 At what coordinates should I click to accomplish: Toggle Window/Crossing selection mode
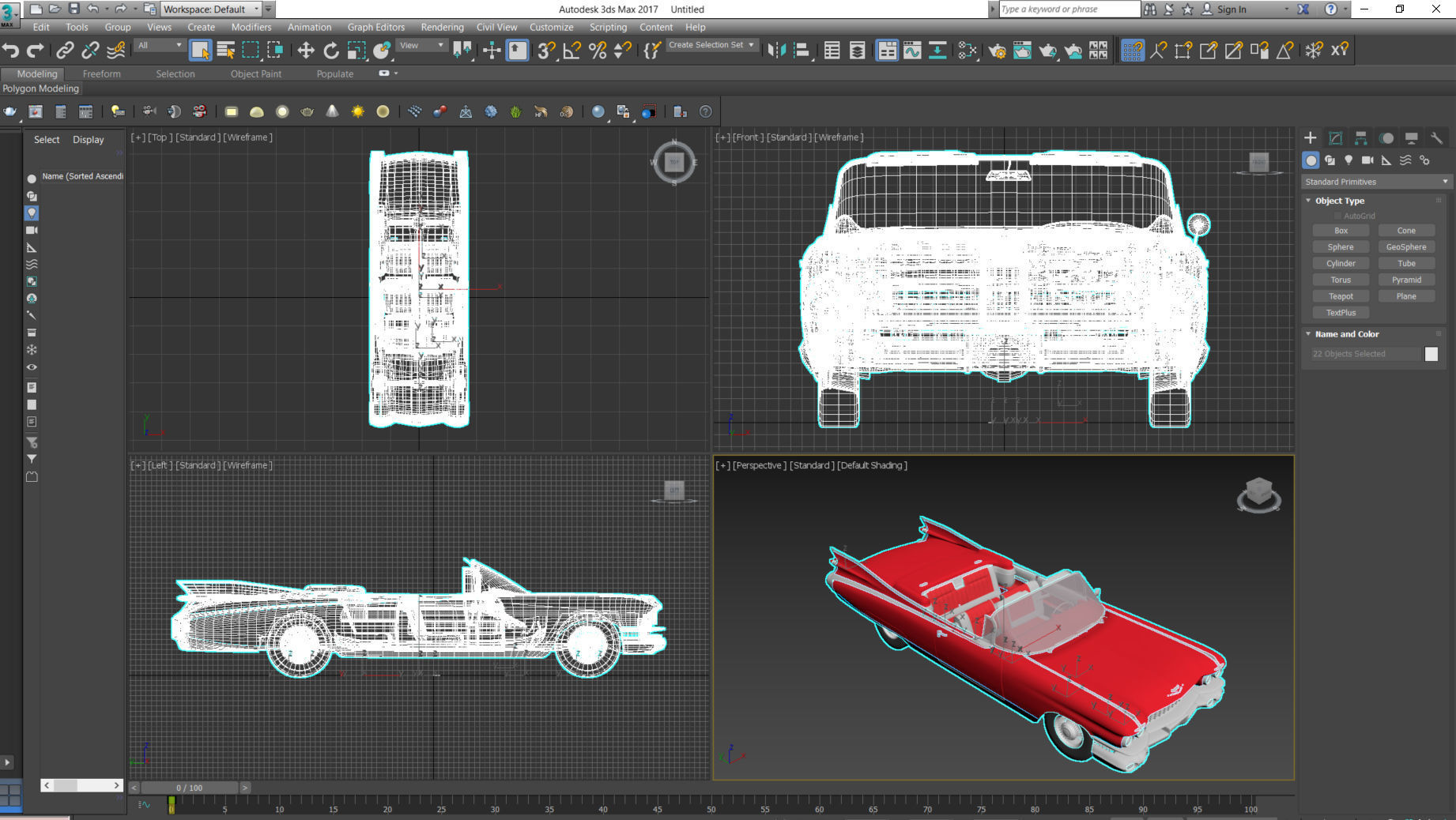pyautogui.click(x=275, y=51)
